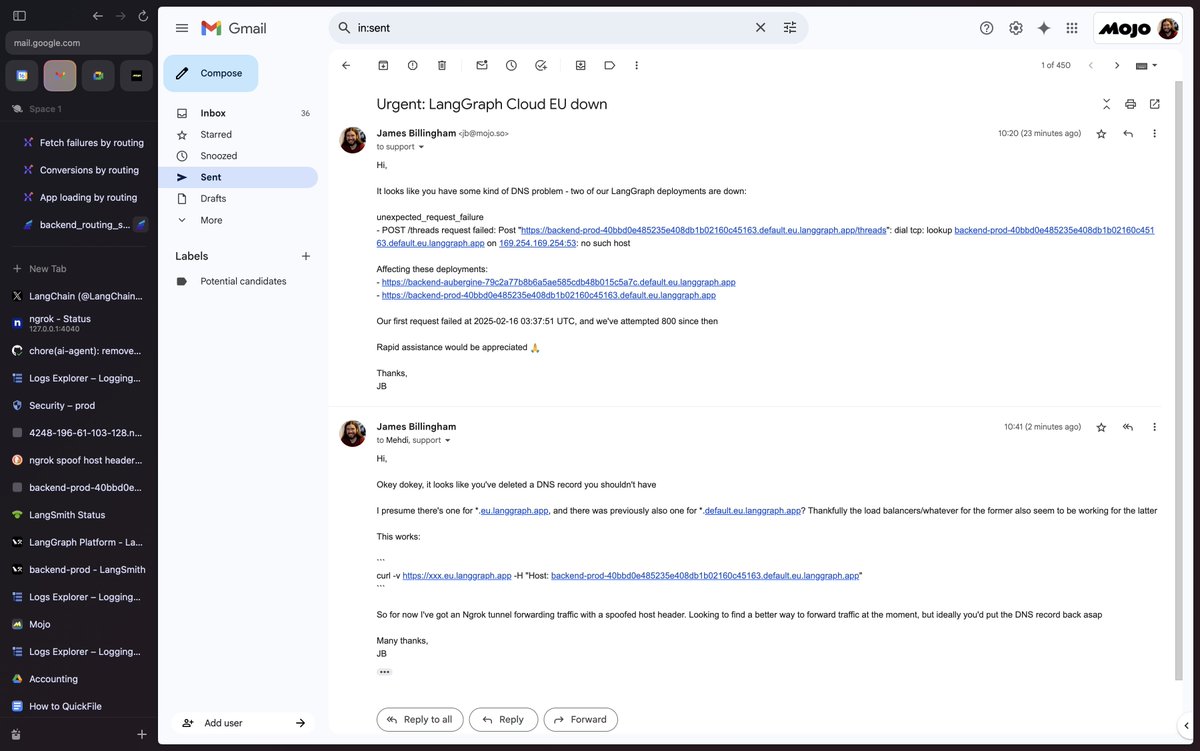The image size is (1200, 751).
Task: Report conversation as spam
Action: pyautogui.click(x=412, y=65)
